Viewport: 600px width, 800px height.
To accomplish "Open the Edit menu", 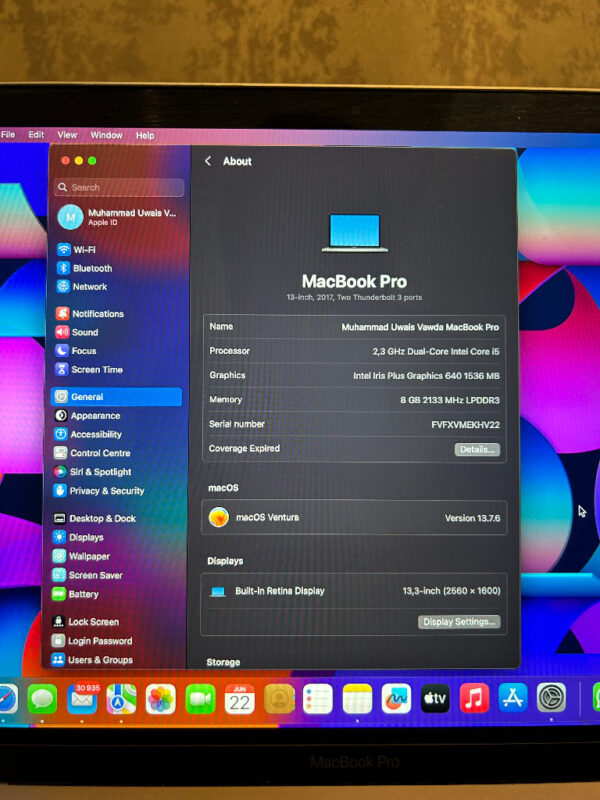I will pos(36,135).
